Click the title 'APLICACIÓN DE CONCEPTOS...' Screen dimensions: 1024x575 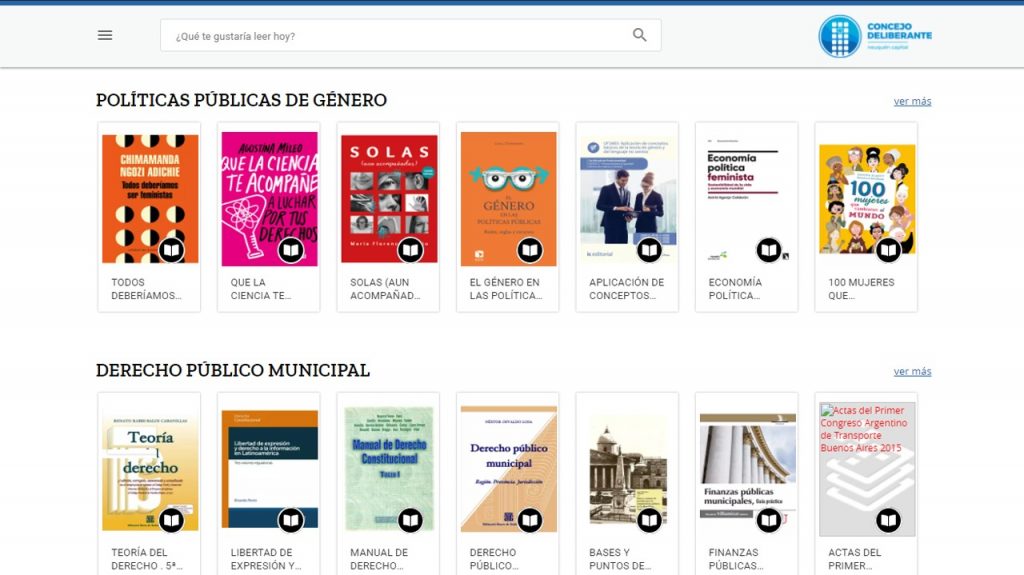tap(626, 289)
